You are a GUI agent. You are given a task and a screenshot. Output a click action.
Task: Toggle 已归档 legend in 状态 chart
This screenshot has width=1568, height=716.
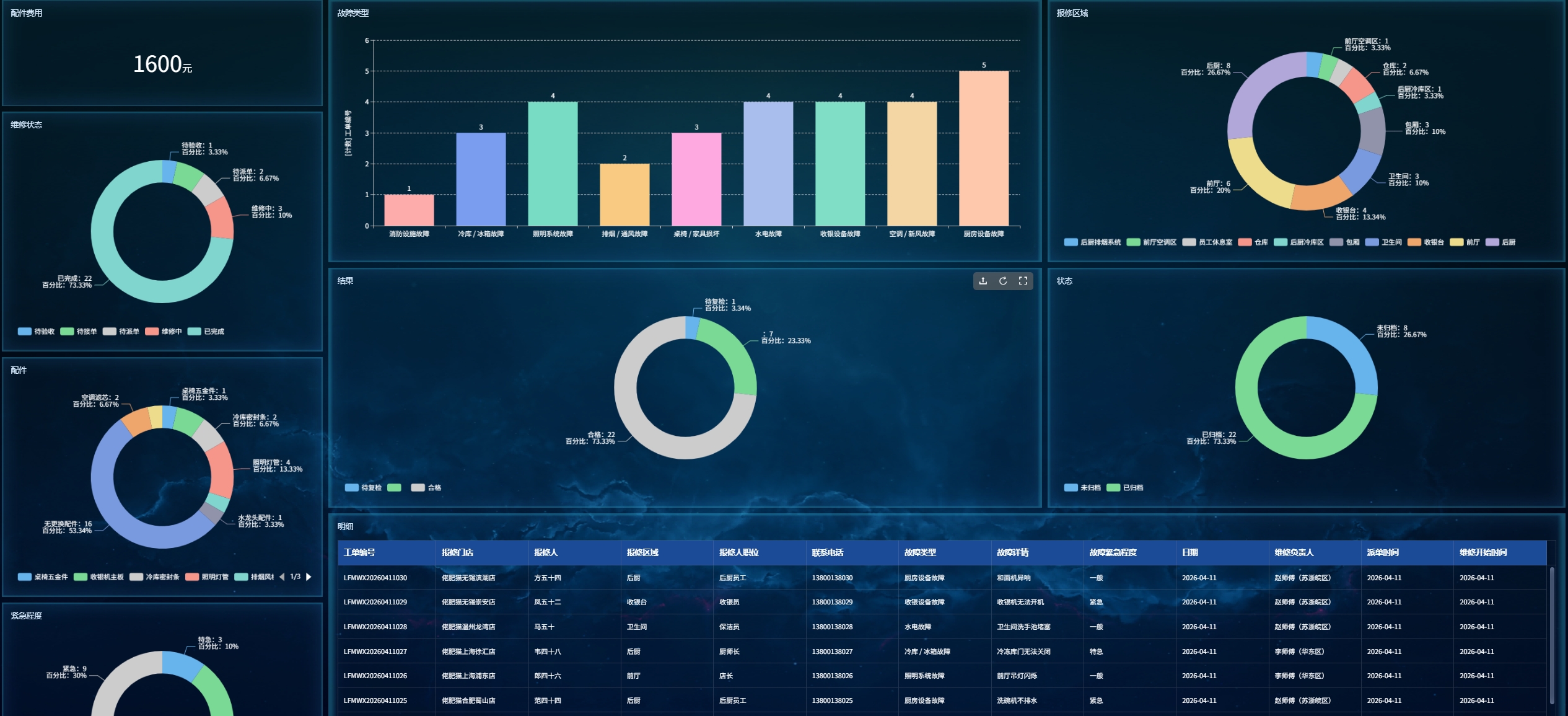[x=1124, y=488]
